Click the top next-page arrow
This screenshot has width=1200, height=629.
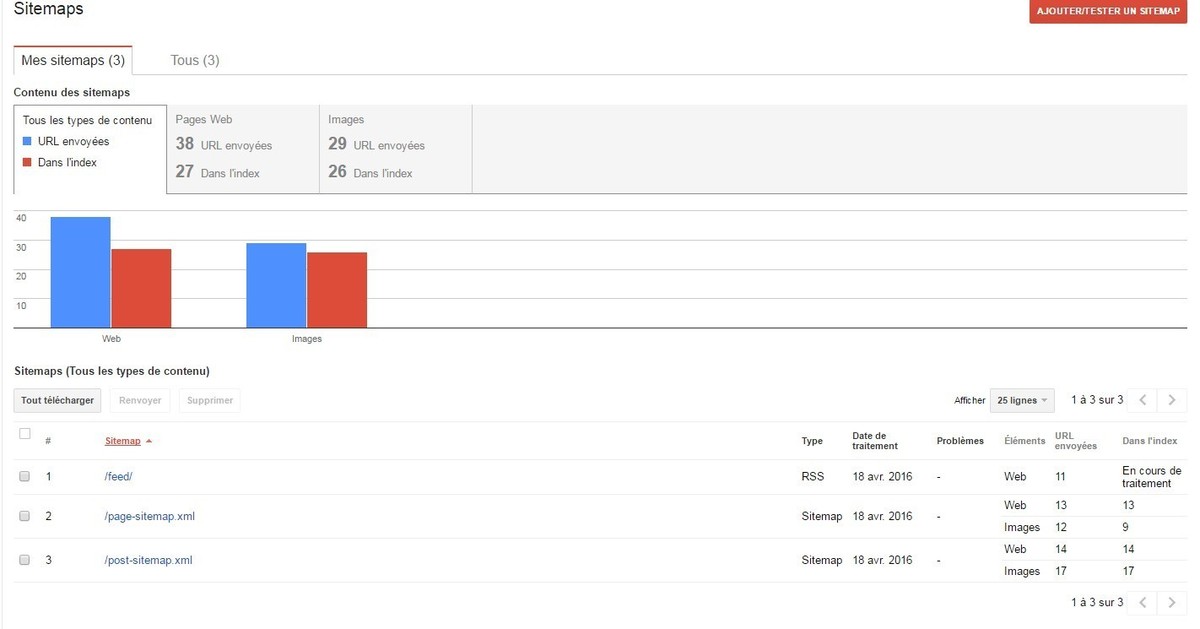point(1171,400)
